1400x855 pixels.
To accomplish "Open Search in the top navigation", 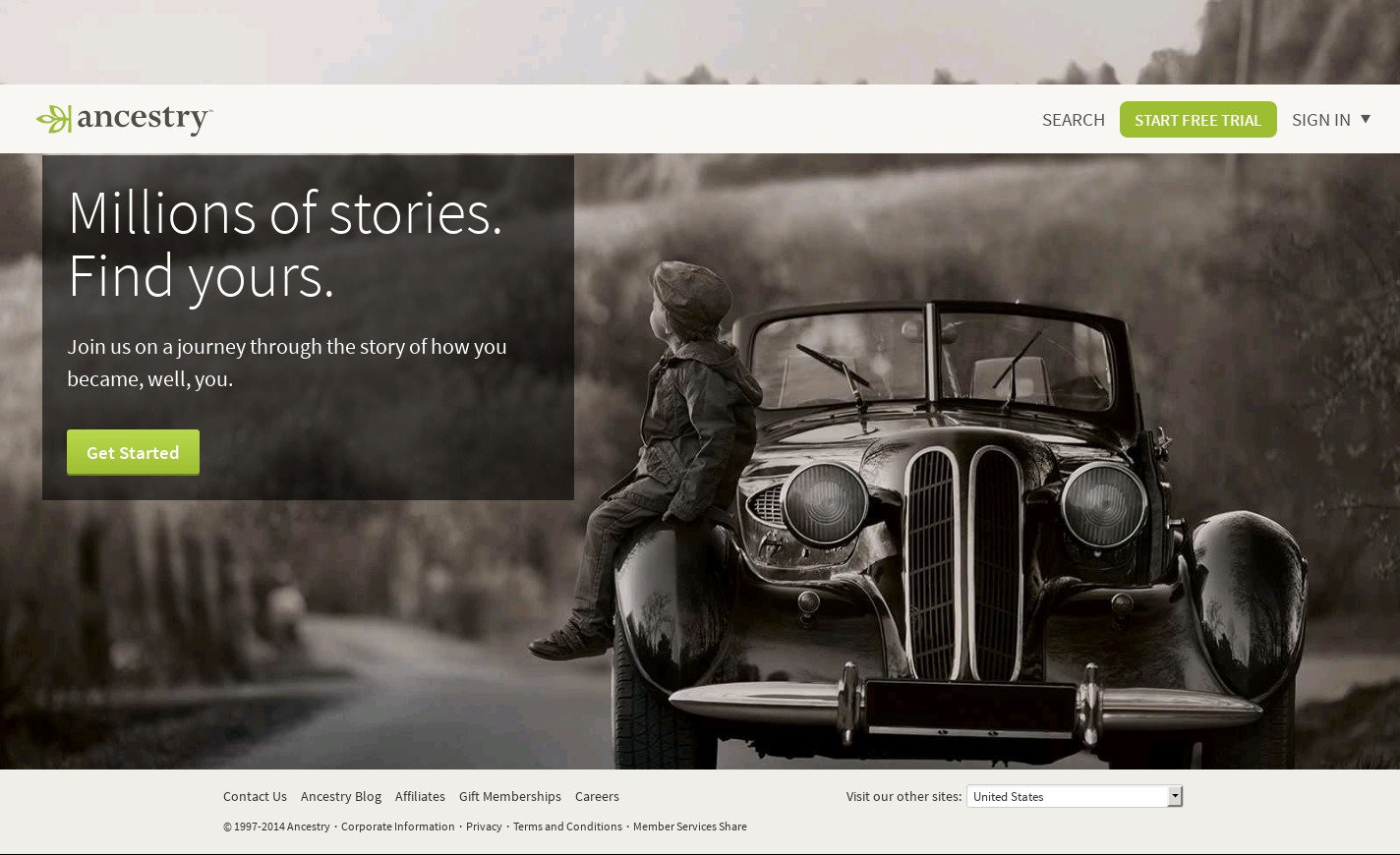I will tap(1074, 119).
